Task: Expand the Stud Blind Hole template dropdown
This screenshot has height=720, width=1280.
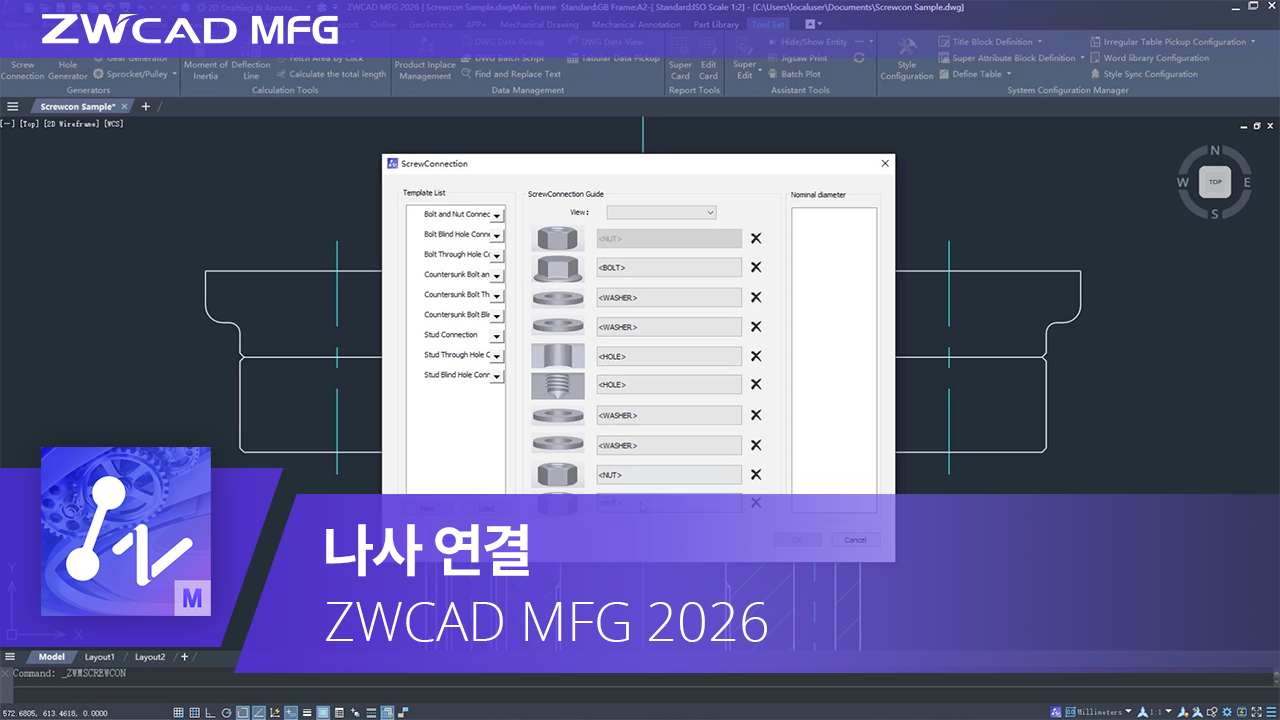Action: tap(497, 376)
